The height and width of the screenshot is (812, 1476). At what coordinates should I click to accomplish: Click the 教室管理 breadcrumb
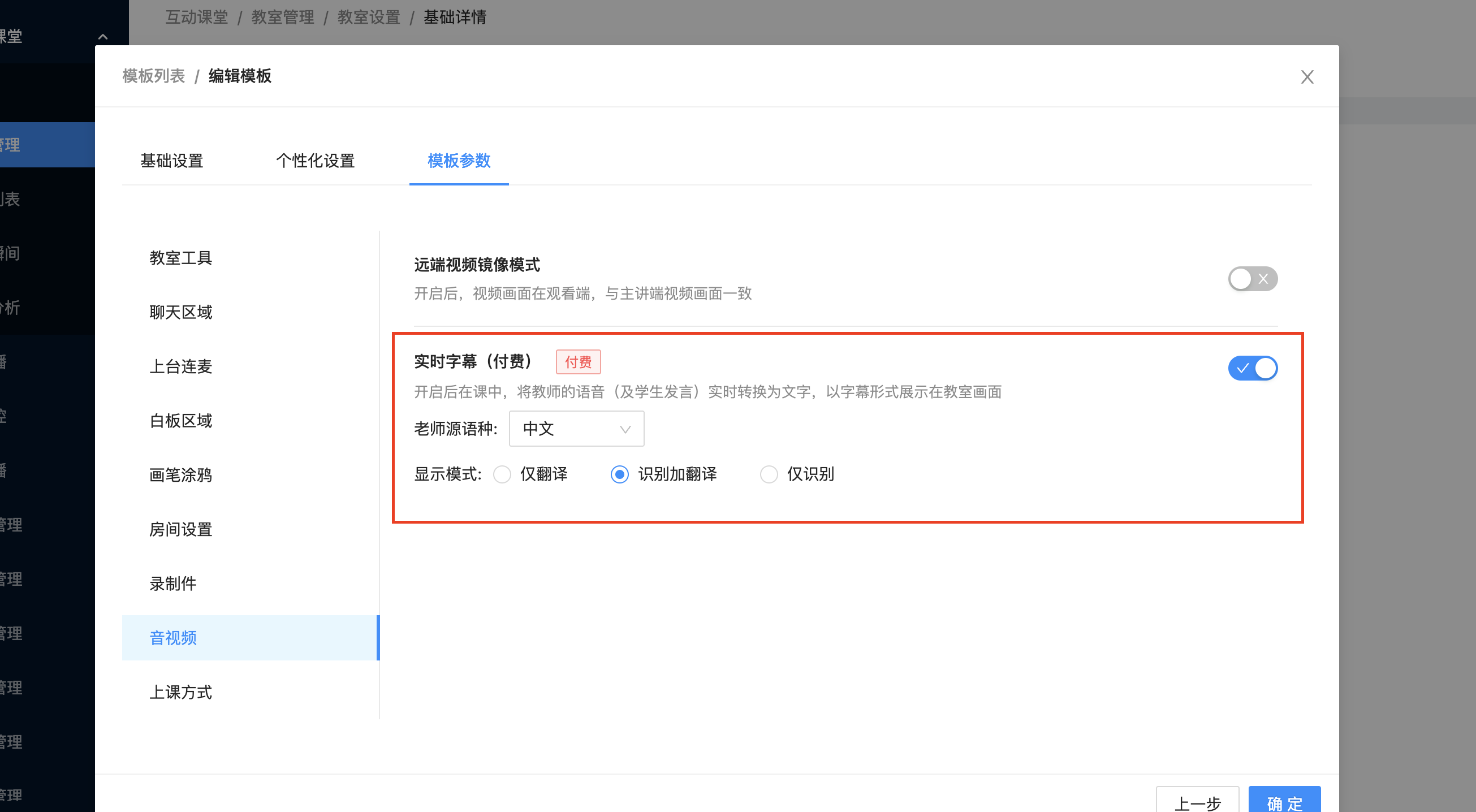pyautogui.click(x=283, y=17)
